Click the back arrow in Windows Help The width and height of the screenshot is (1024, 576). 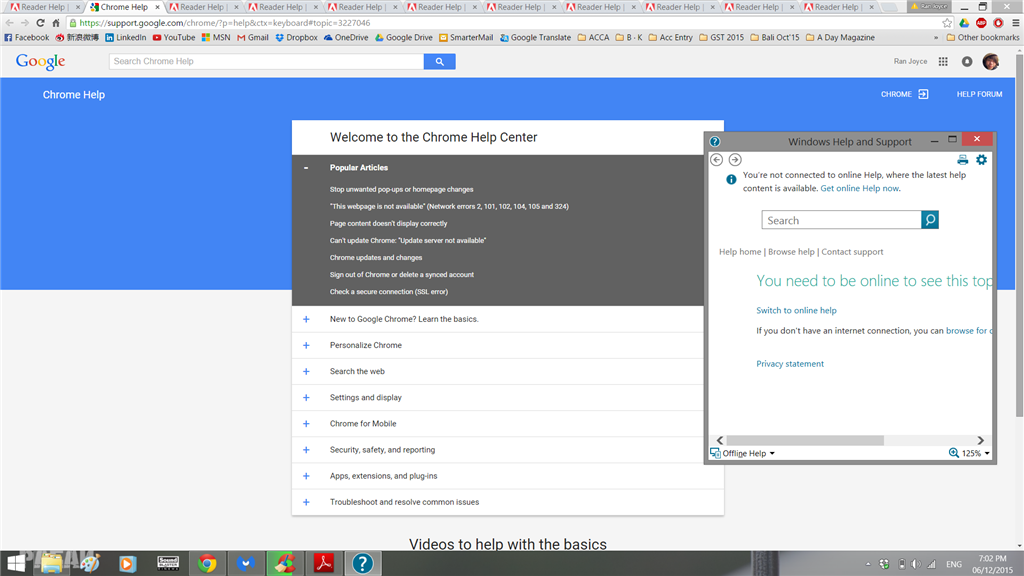(716, 159)
